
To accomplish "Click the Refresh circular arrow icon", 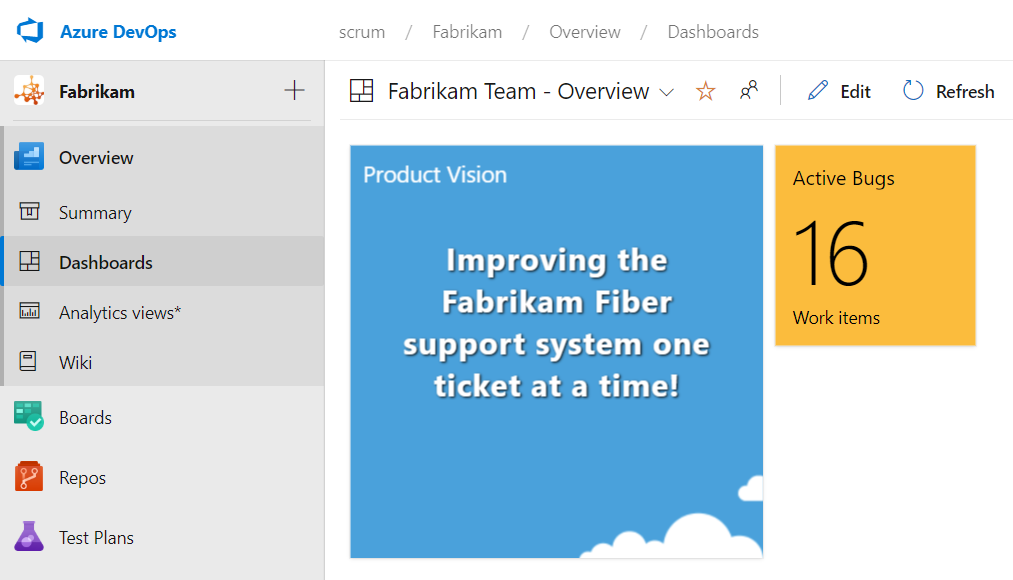I will [913, 90].
